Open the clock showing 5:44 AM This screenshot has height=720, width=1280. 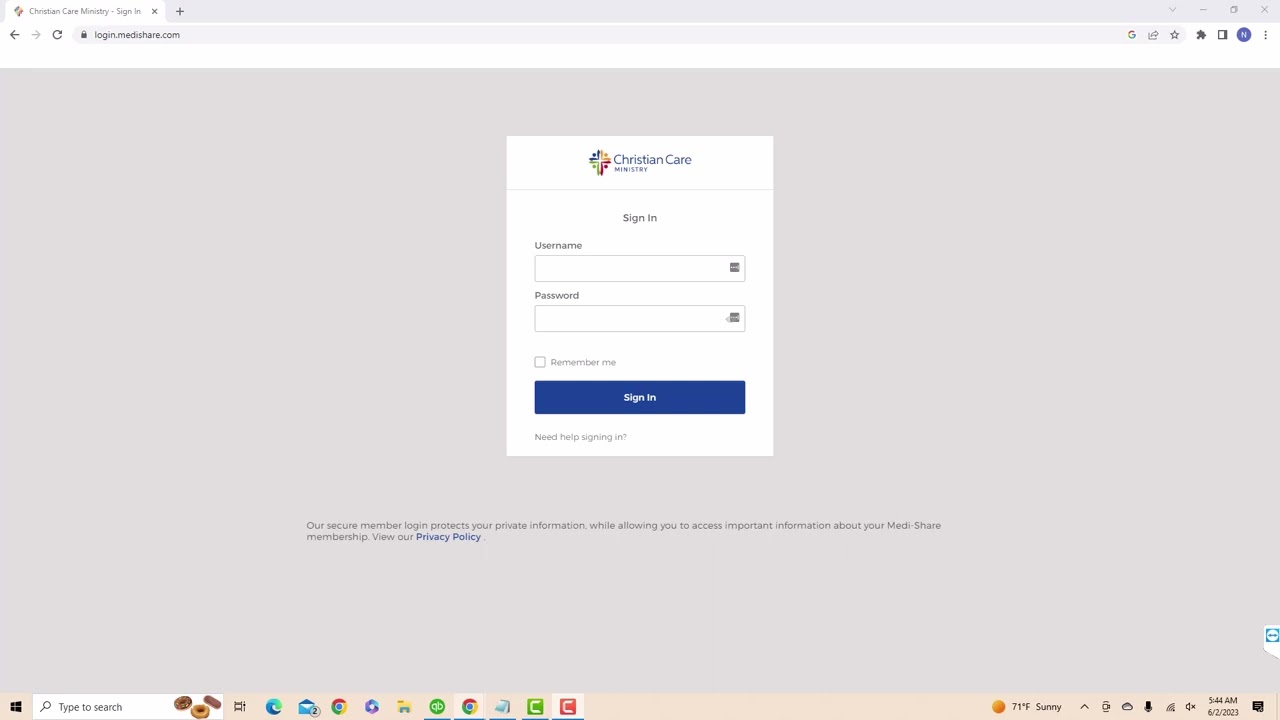point(1223,707)
